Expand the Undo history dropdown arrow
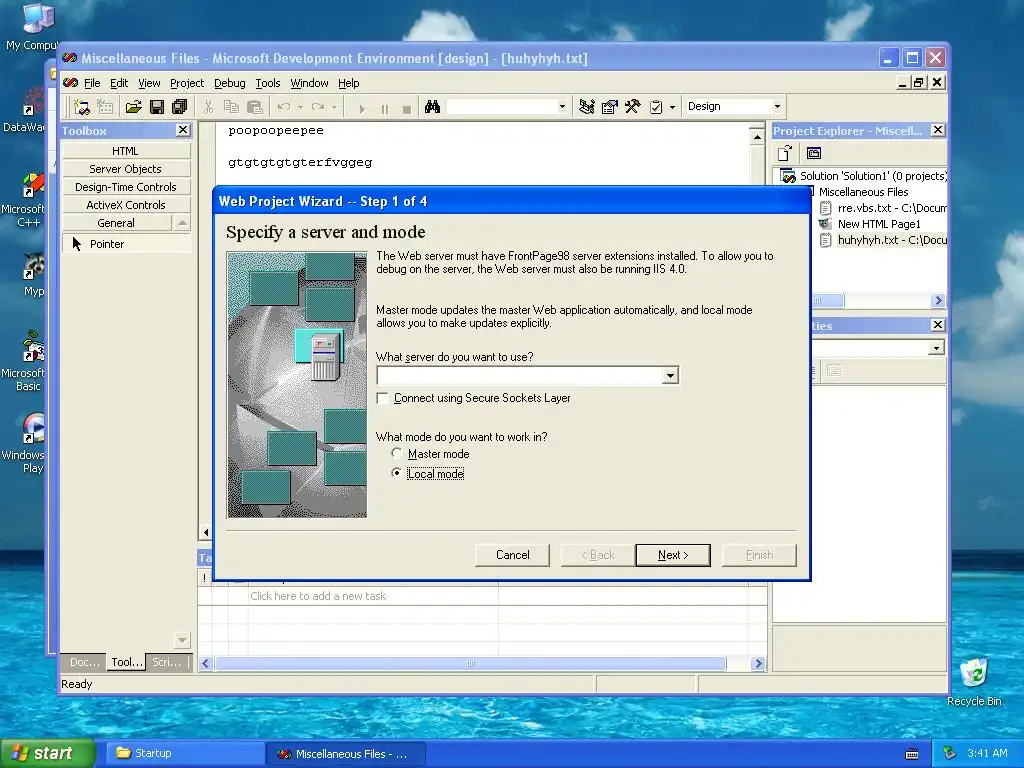 (300, 107)
